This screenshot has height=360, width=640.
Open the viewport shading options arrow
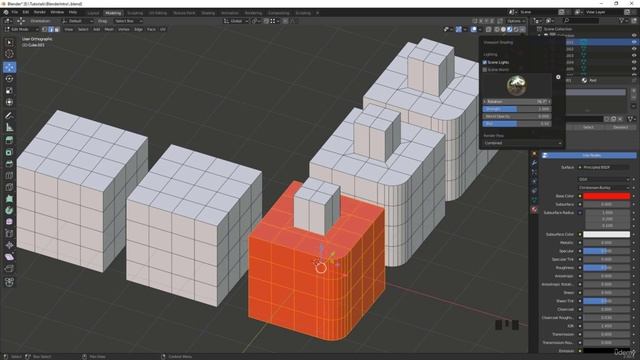tap(523, 29)
